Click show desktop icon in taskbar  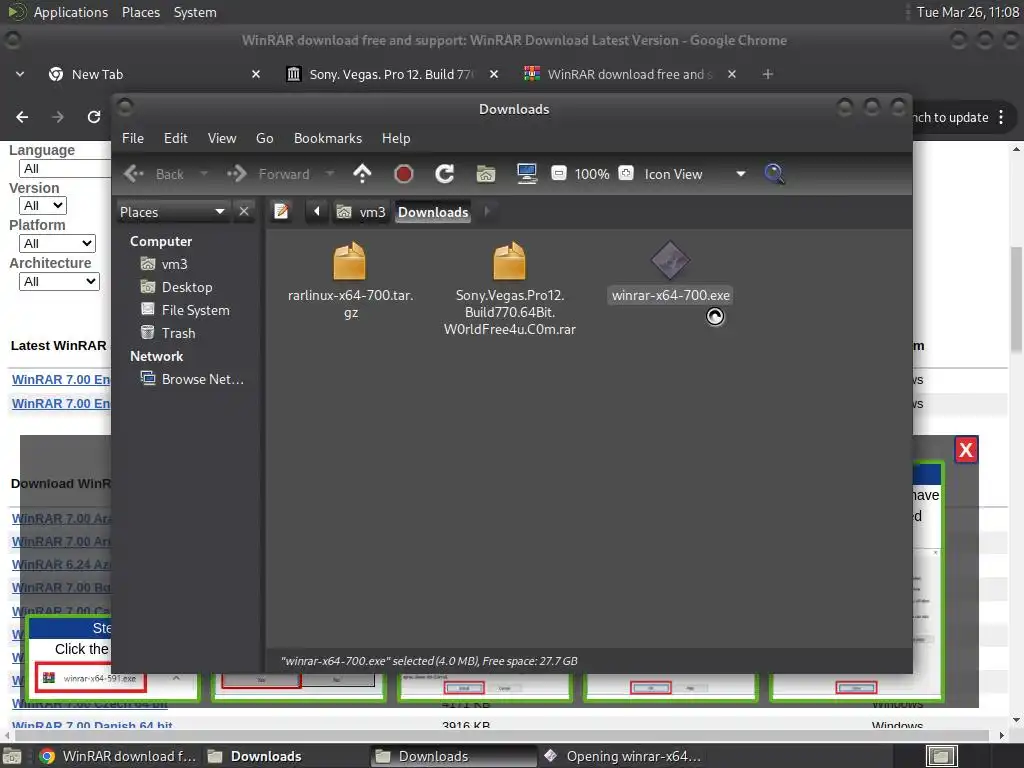(x=12, y=756)
